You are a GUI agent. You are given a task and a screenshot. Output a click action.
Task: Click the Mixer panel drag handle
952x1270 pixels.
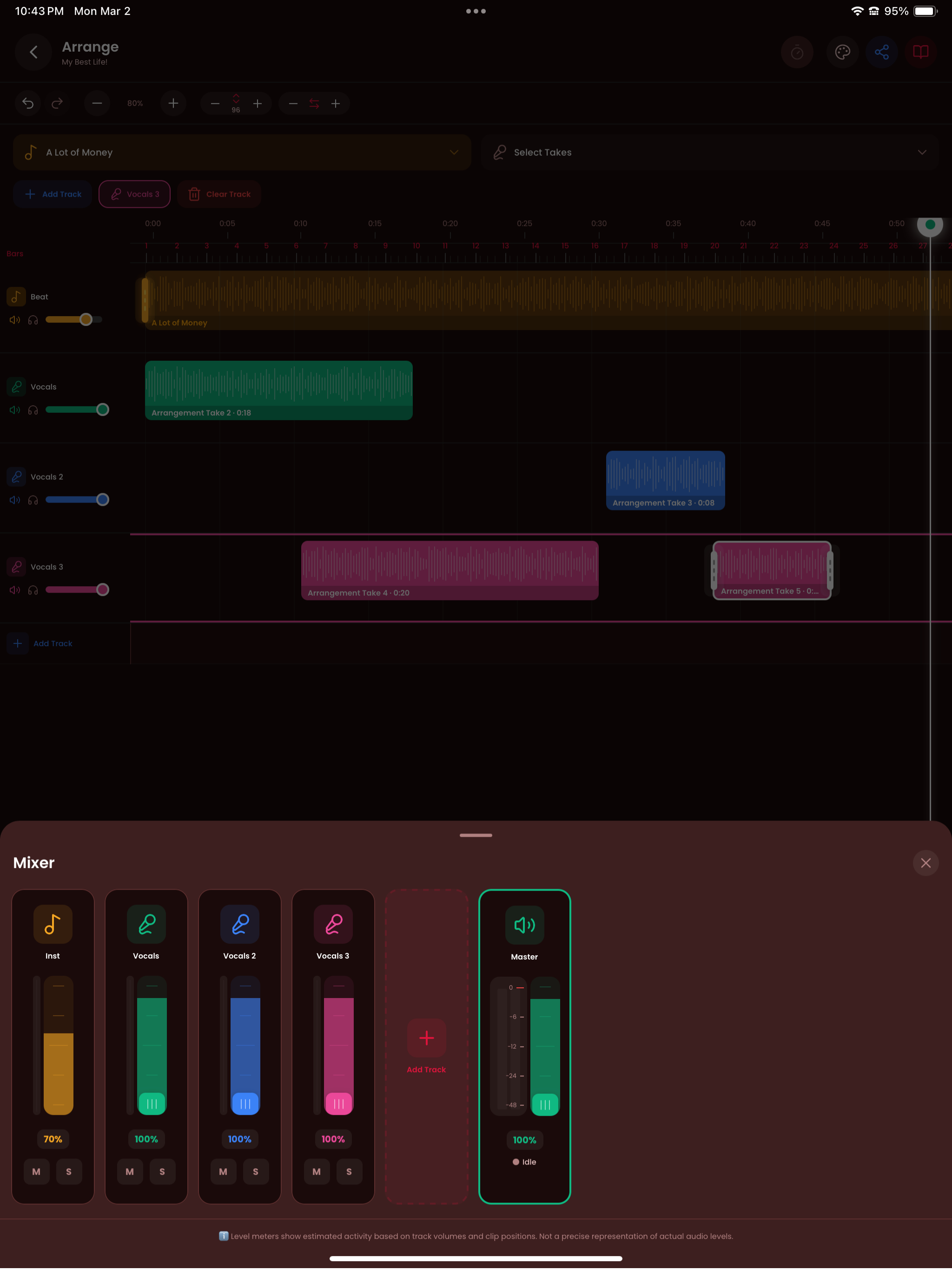click(476, 835)
